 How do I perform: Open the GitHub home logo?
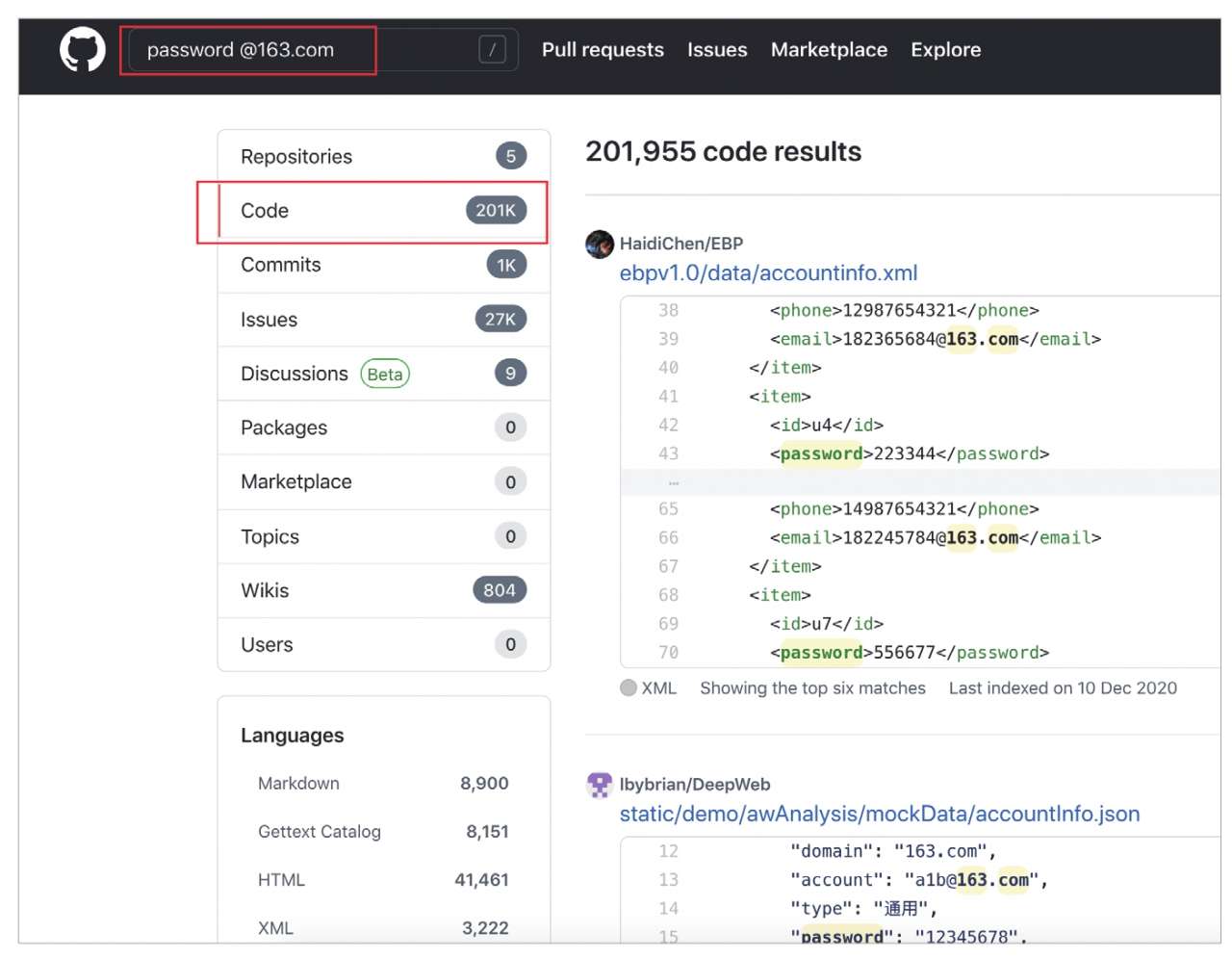[x=83, y=49]
